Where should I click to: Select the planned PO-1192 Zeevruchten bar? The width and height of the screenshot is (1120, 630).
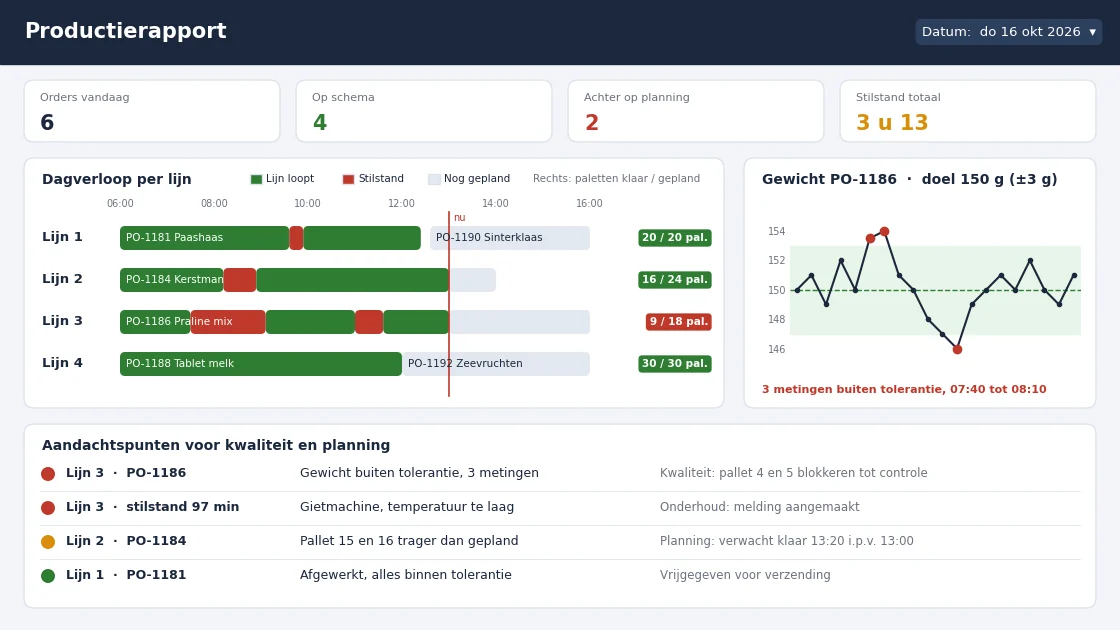click(496, 364)
